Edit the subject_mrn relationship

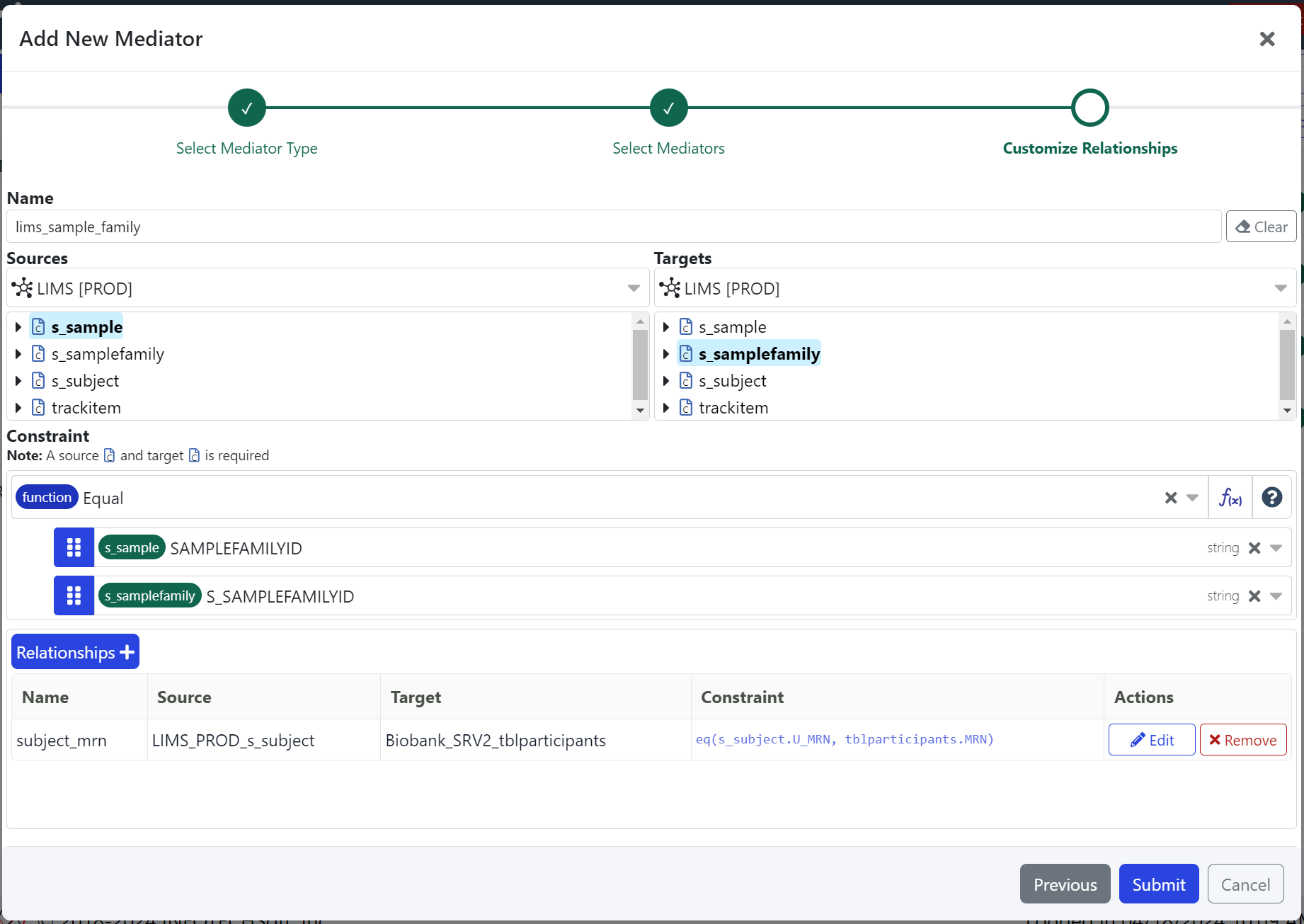point(1151,740)
